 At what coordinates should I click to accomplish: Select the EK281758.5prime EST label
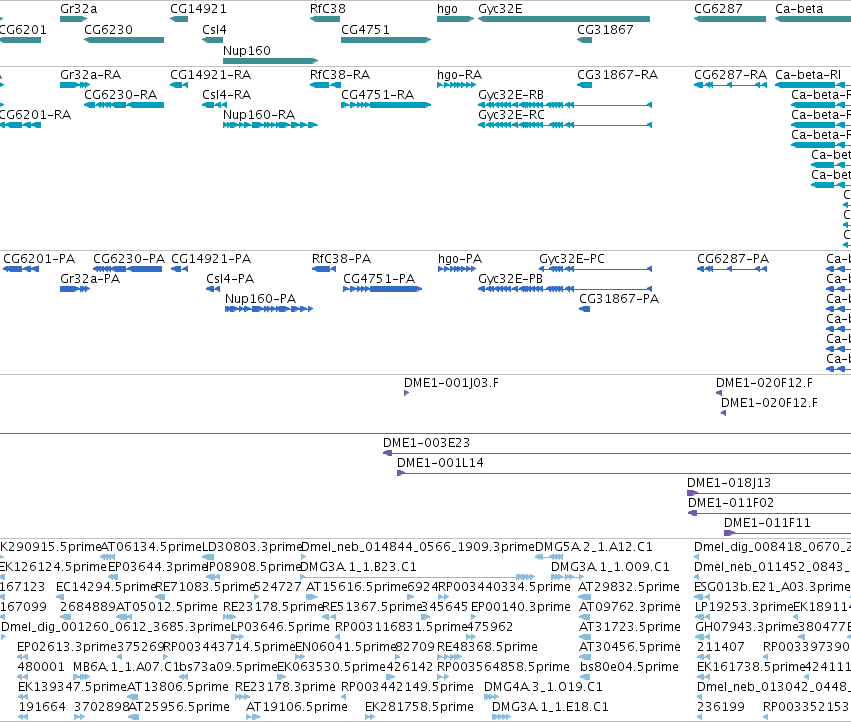pyautogui.click(x=419, y=707)
